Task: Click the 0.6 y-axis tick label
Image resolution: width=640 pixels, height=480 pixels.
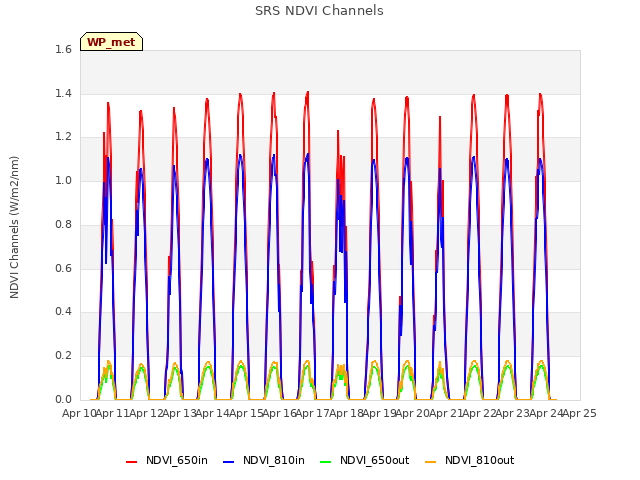Action: 63,268
